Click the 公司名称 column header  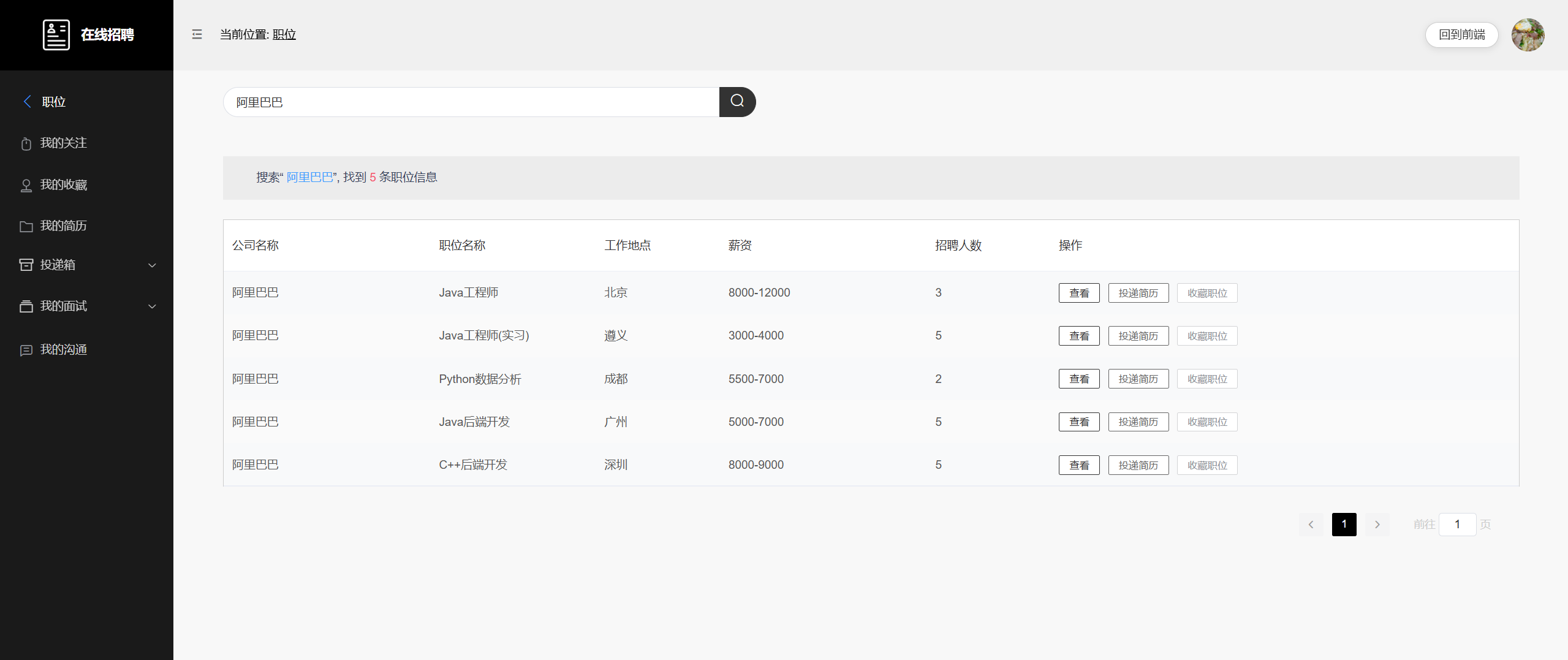[x=256, y=246]
